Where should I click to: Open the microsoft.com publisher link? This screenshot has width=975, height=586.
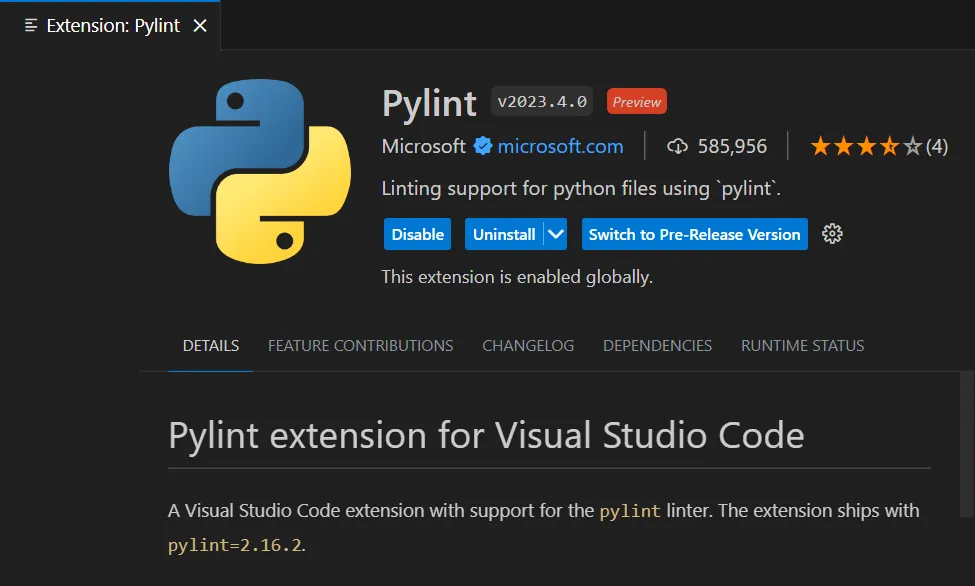click(x=560, y=146)
